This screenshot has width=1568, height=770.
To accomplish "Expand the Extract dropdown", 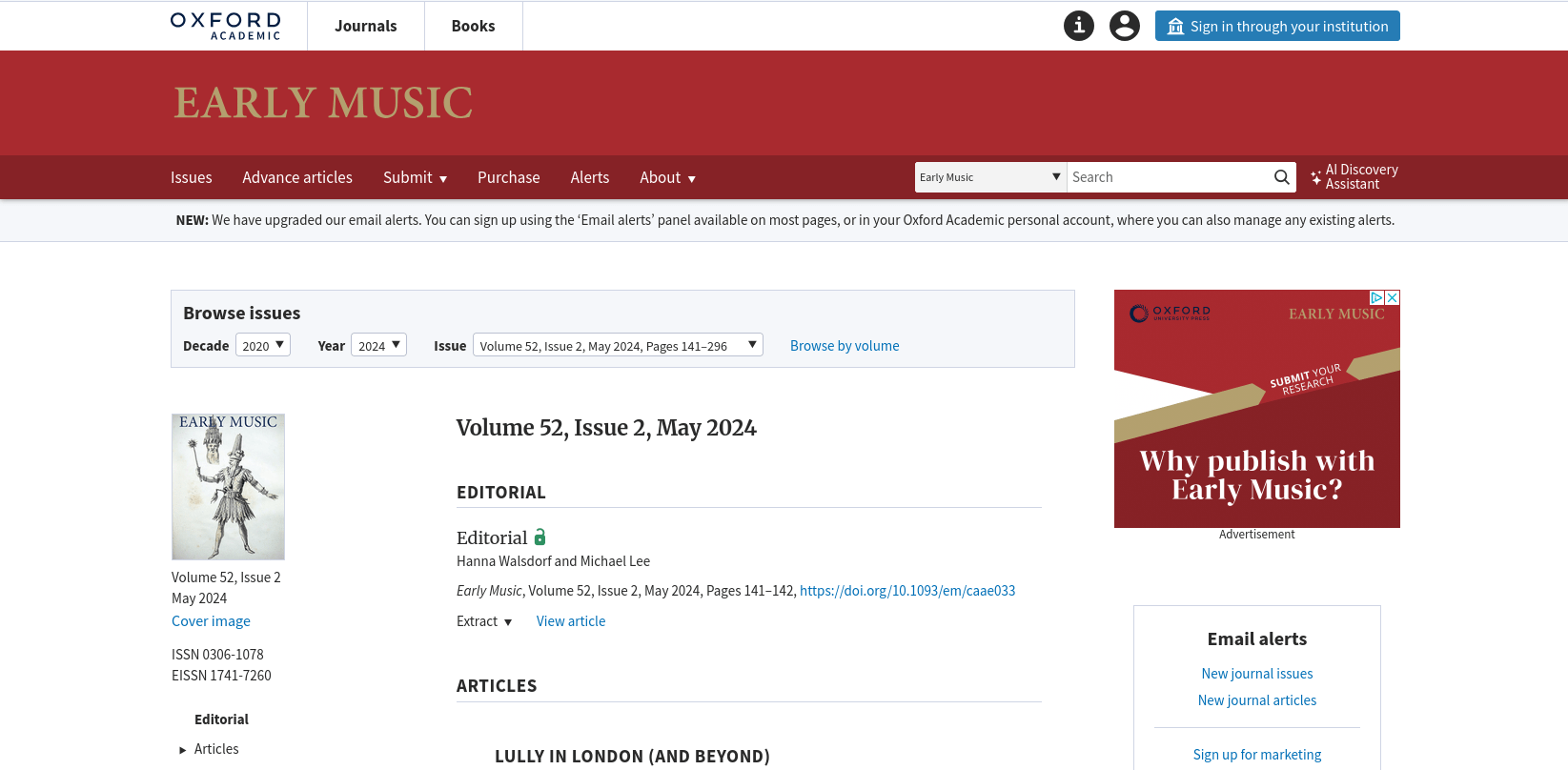I will pos(484,621).
